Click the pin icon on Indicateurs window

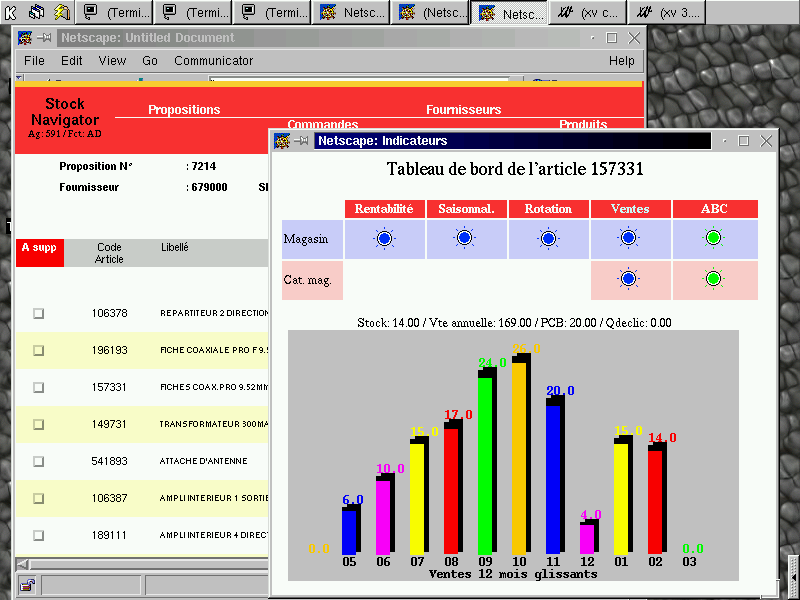tap(302, 141)
